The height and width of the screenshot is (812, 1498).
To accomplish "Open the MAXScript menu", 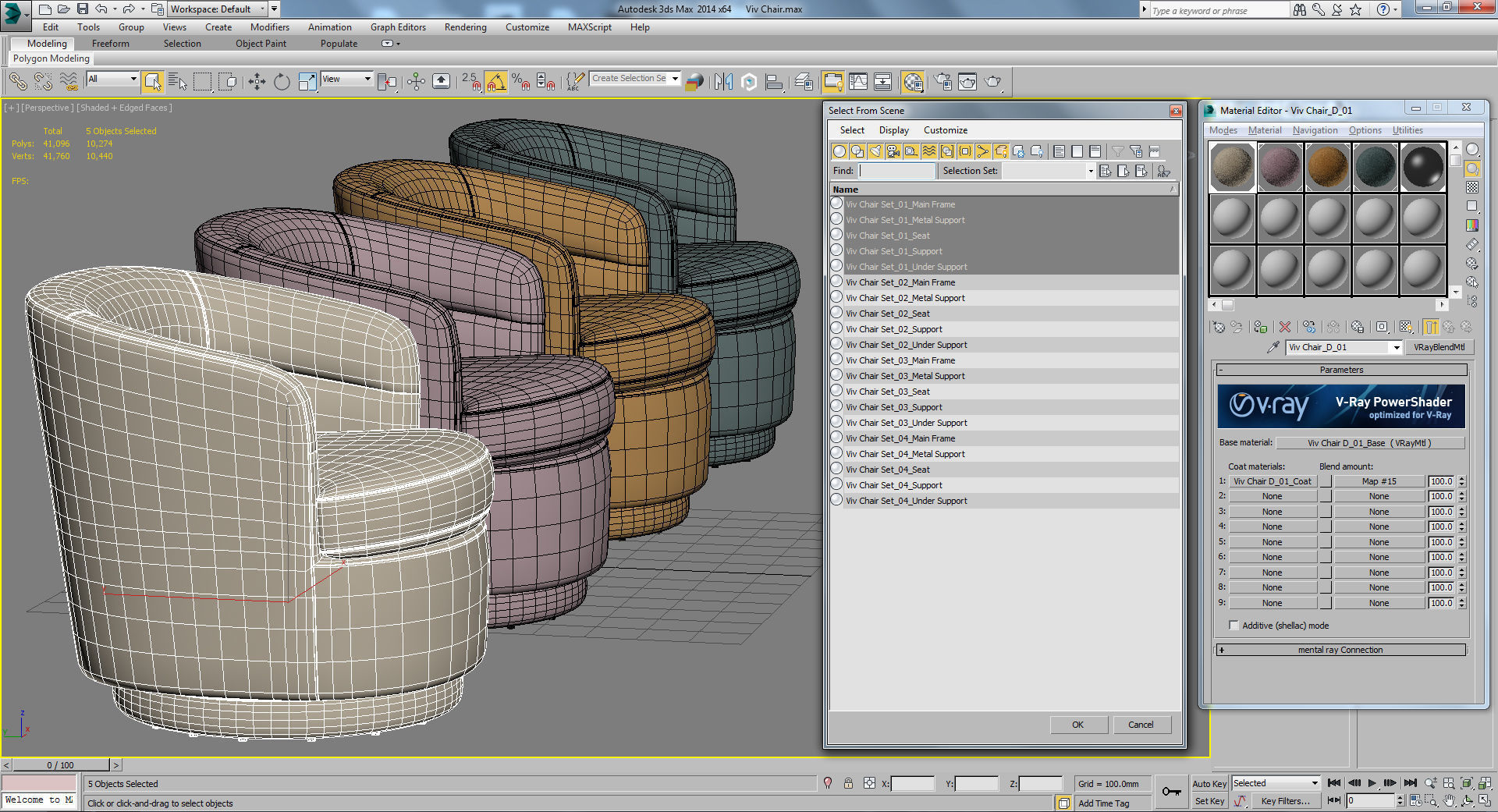I will 589,27.
